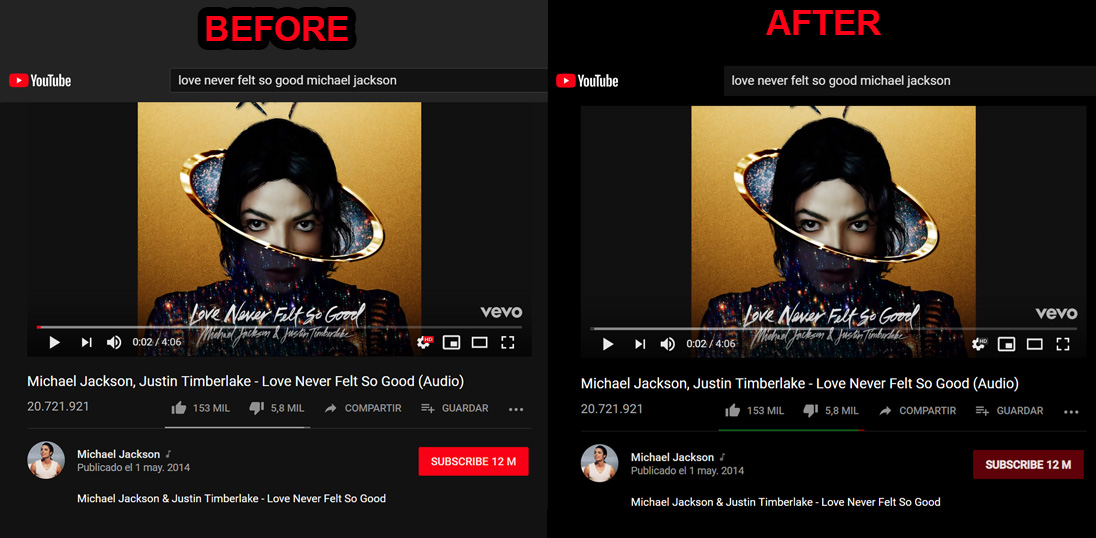Click the description line in AFTER panel

tap(786, 502)
